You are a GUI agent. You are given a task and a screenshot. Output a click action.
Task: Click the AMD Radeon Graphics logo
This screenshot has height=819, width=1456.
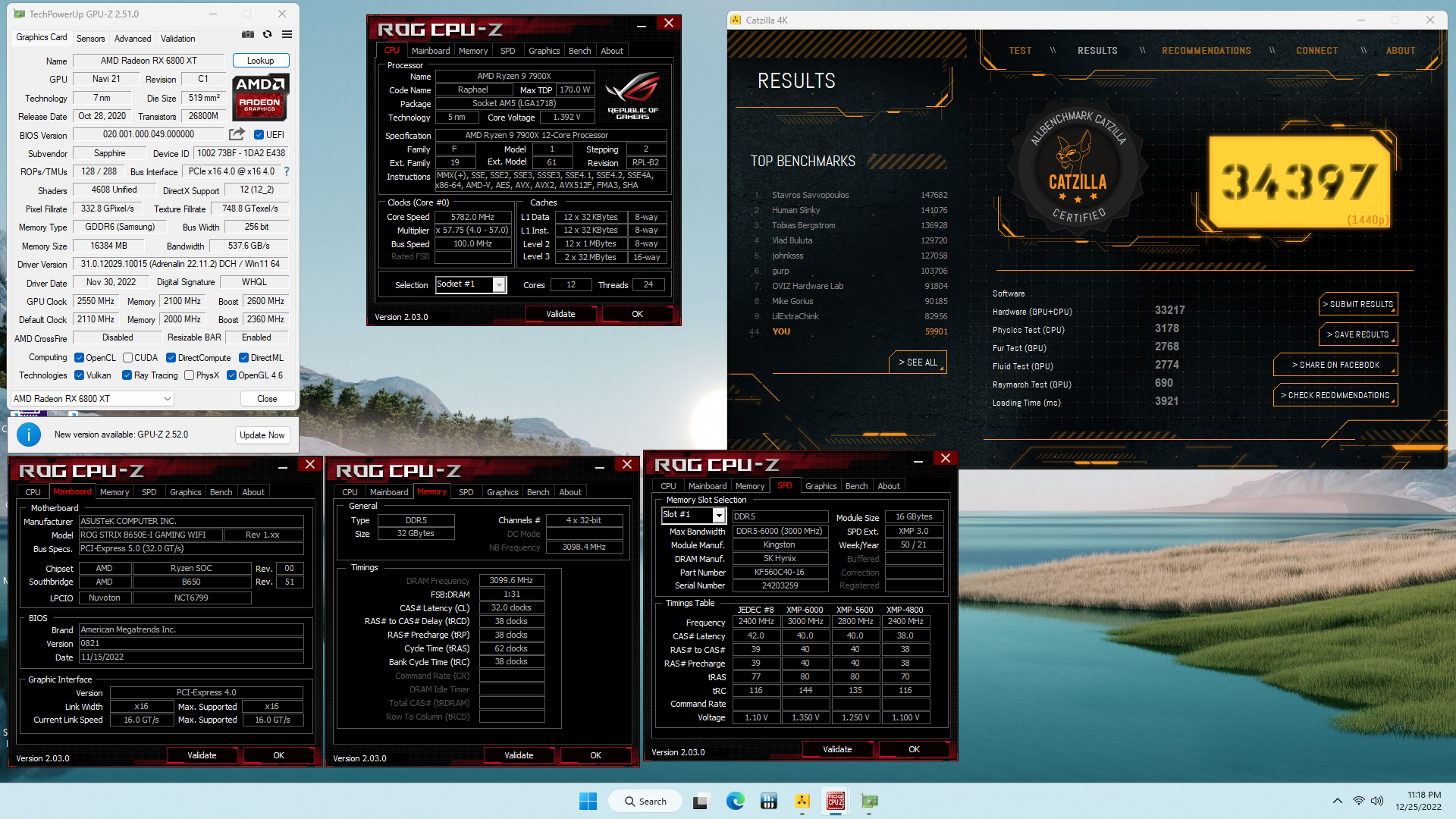pyautogui.click(x=260, y=97)
